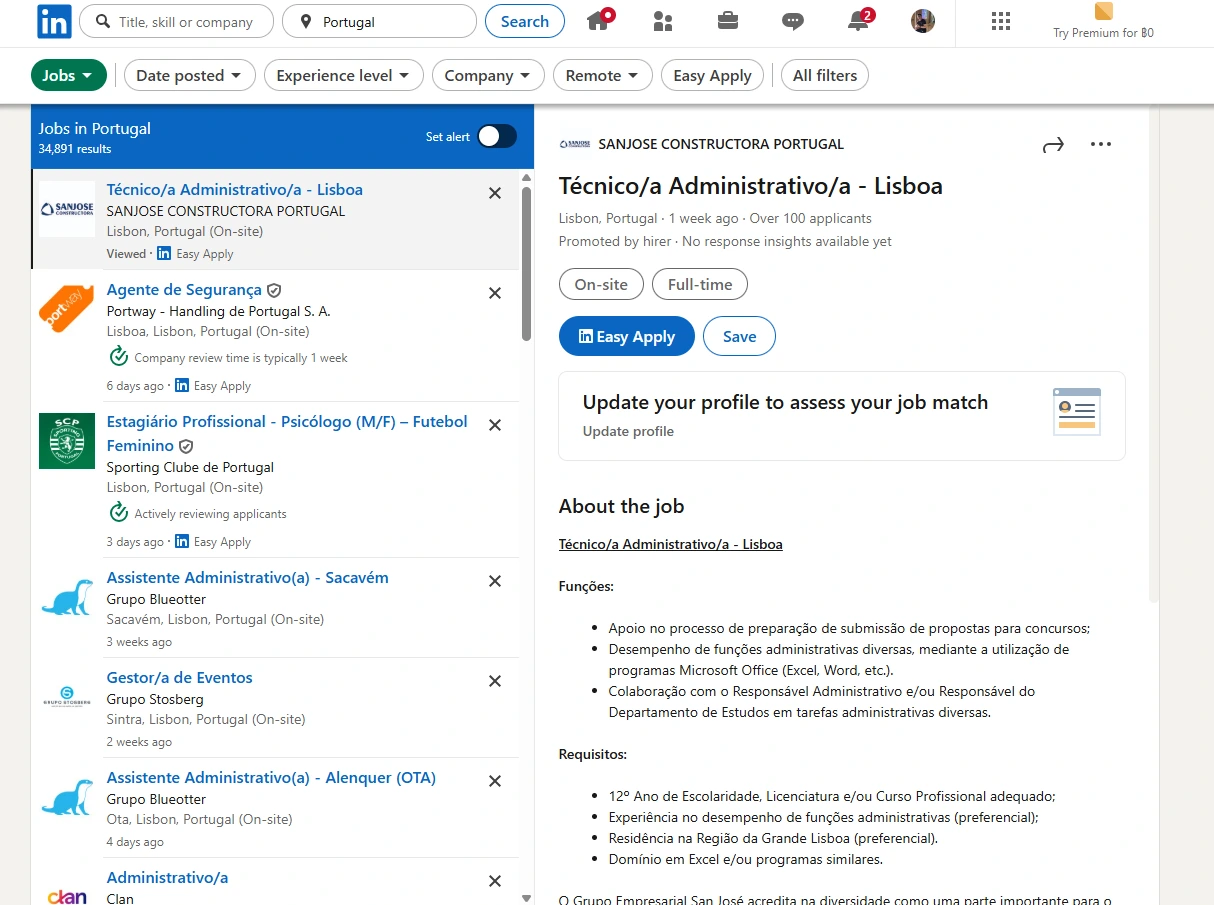The height and width of the screenshot is (905, 1214).
Task: Click Sporting Clube de Portugal logo
Action: 67,441
